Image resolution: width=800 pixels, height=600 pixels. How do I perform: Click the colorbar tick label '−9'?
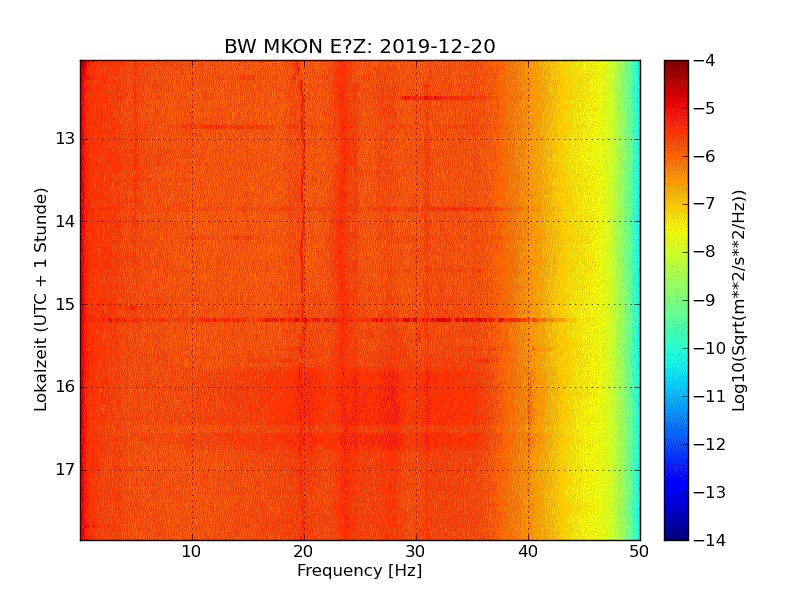point(704,300)
